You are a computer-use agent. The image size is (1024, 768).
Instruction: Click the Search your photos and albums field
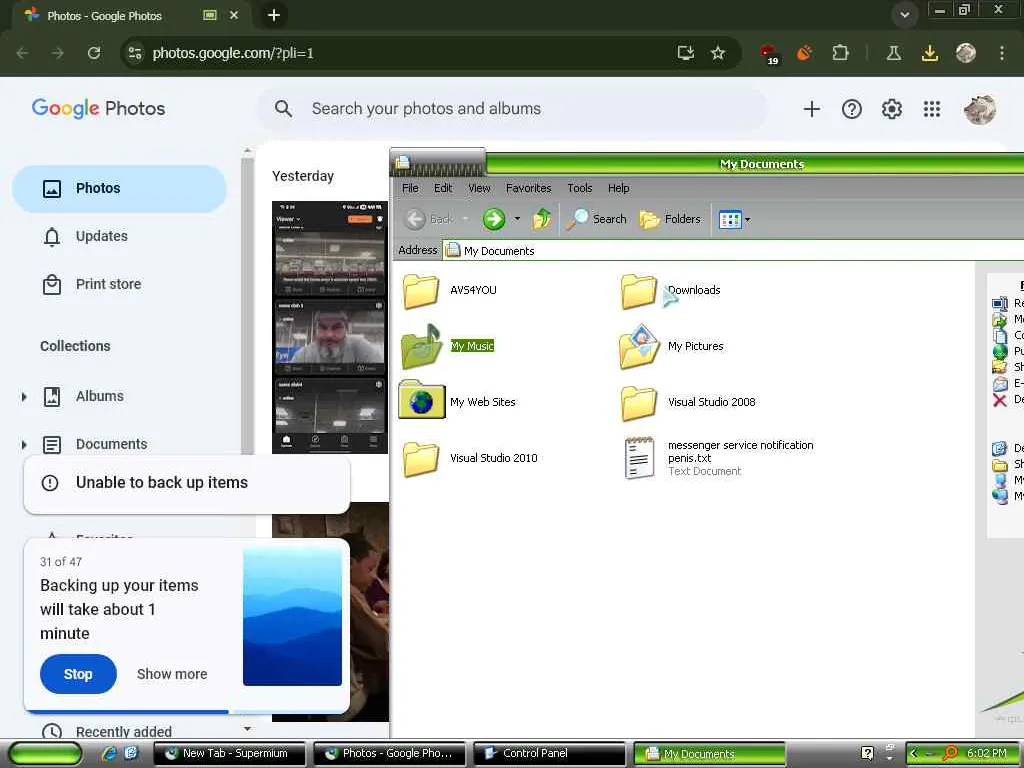pos(513,109)
